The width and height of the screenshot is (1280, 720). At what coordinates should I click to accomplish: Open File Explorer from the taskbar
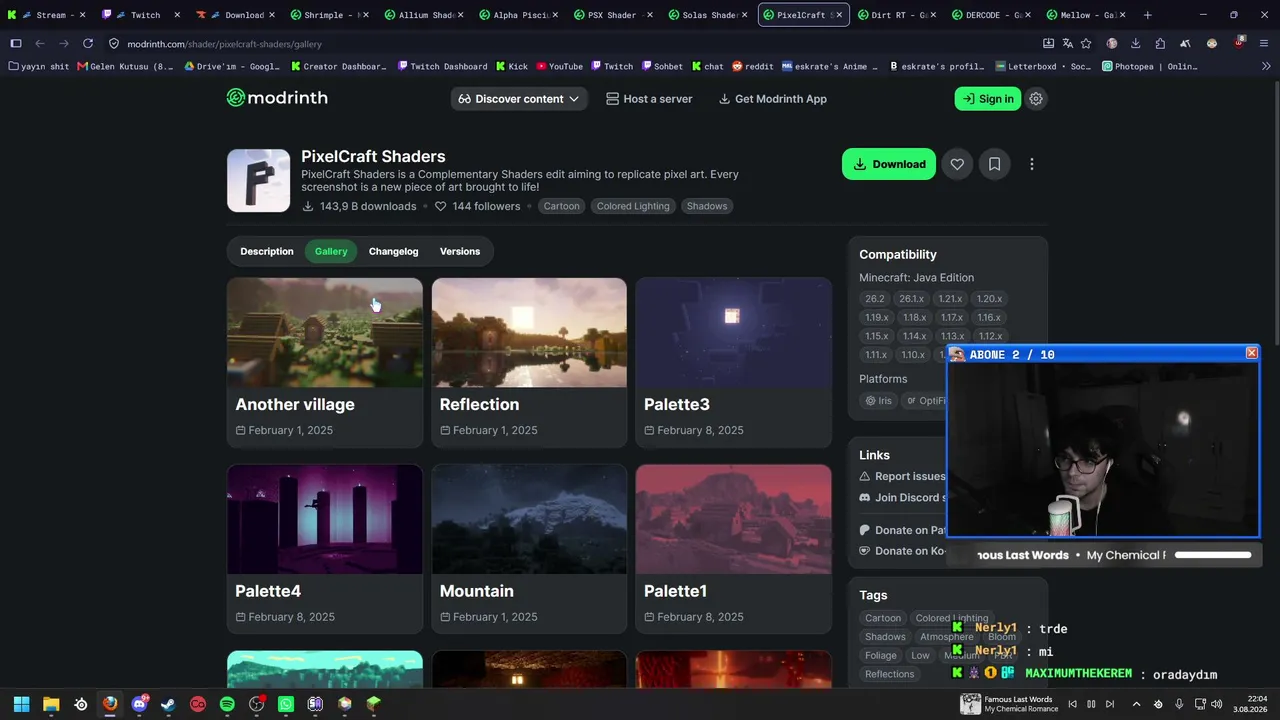pyautogui.click(x=51, y=704)
